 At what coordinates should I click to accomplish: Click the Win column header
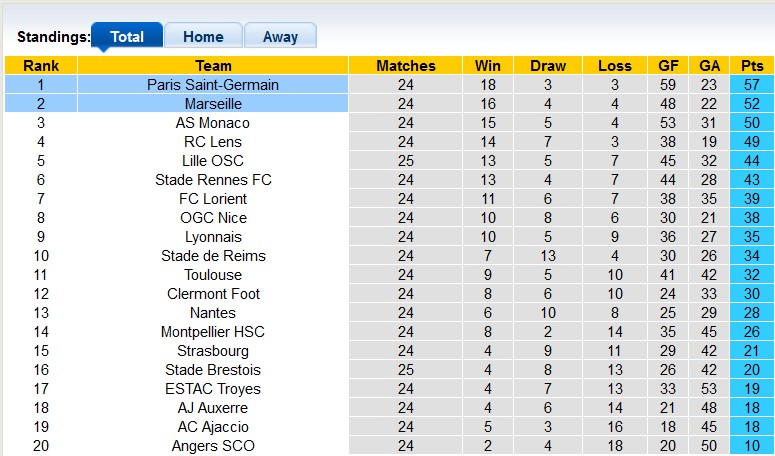488,66
